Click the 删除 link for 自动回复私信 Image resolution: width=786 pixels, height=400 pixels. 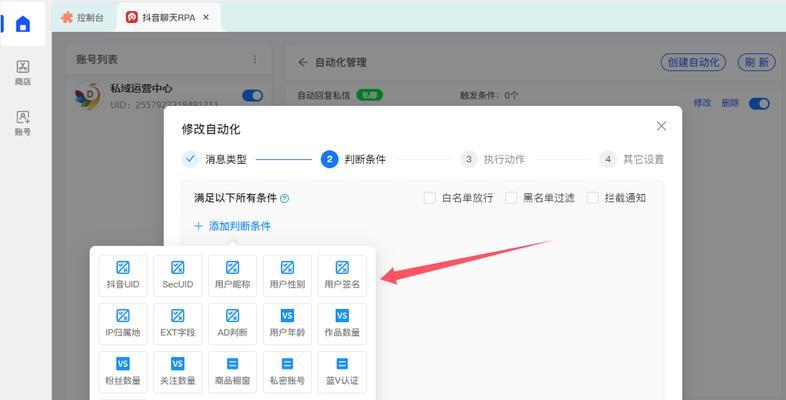(x=730, y=103)
